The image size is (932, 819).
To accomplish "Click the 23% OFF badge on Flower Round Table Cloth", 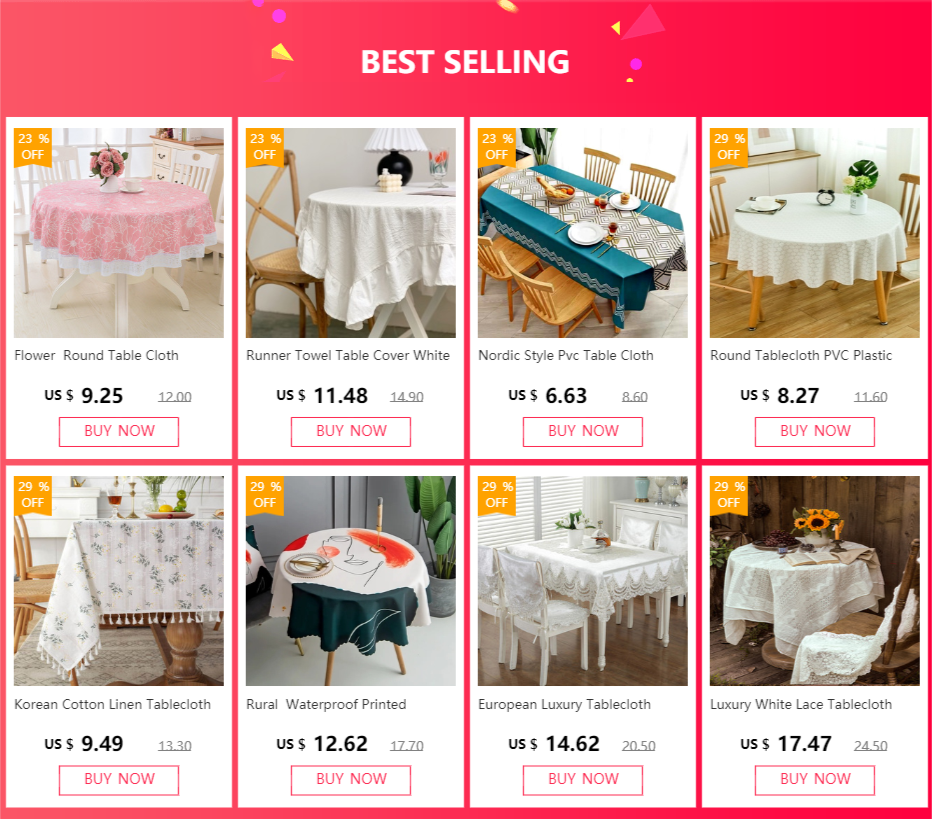I will pos(33,146).
